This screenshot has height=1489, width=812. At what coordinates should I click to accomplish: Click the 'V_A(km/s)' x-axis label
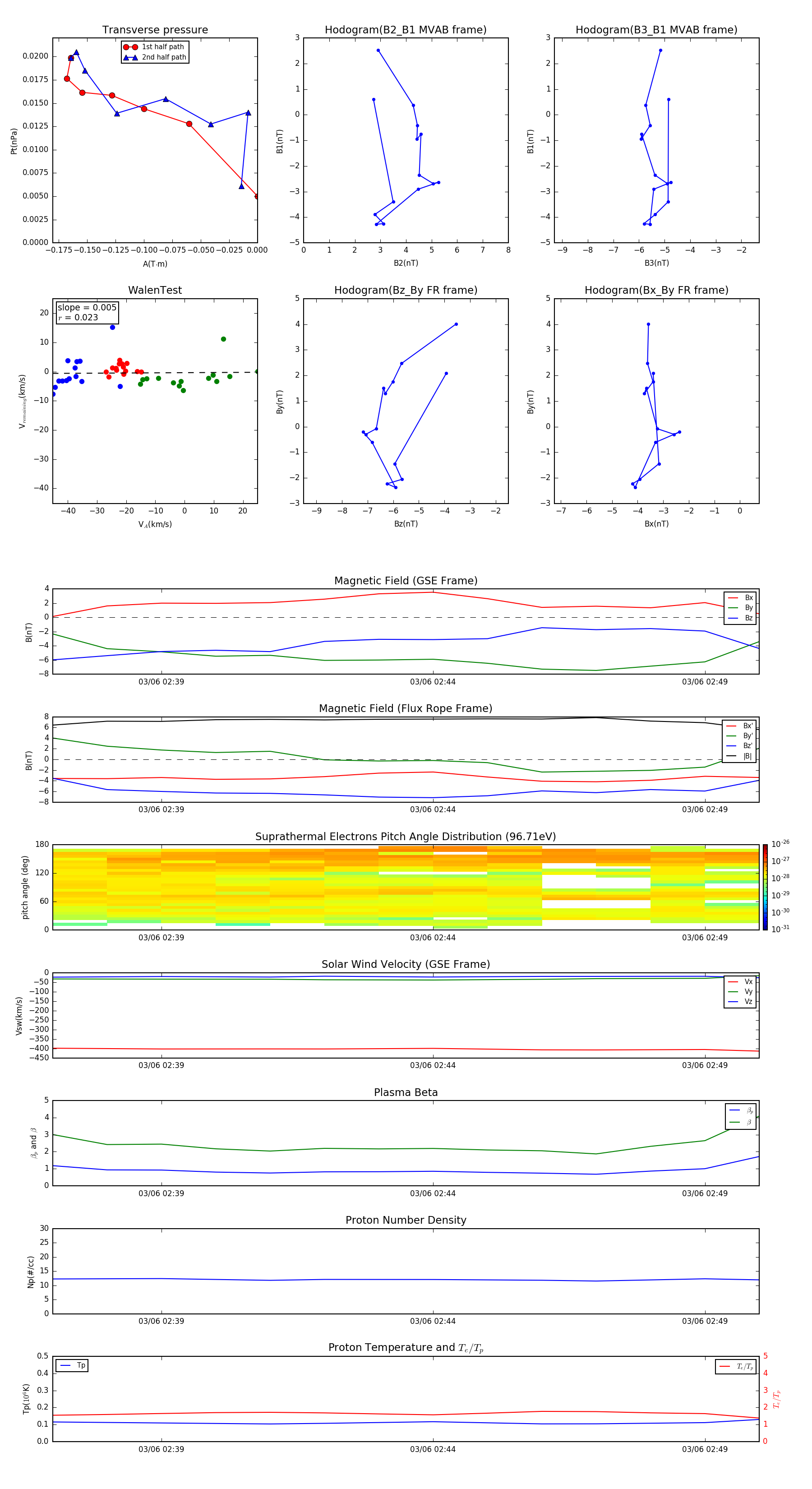click(x=155, y=524)
